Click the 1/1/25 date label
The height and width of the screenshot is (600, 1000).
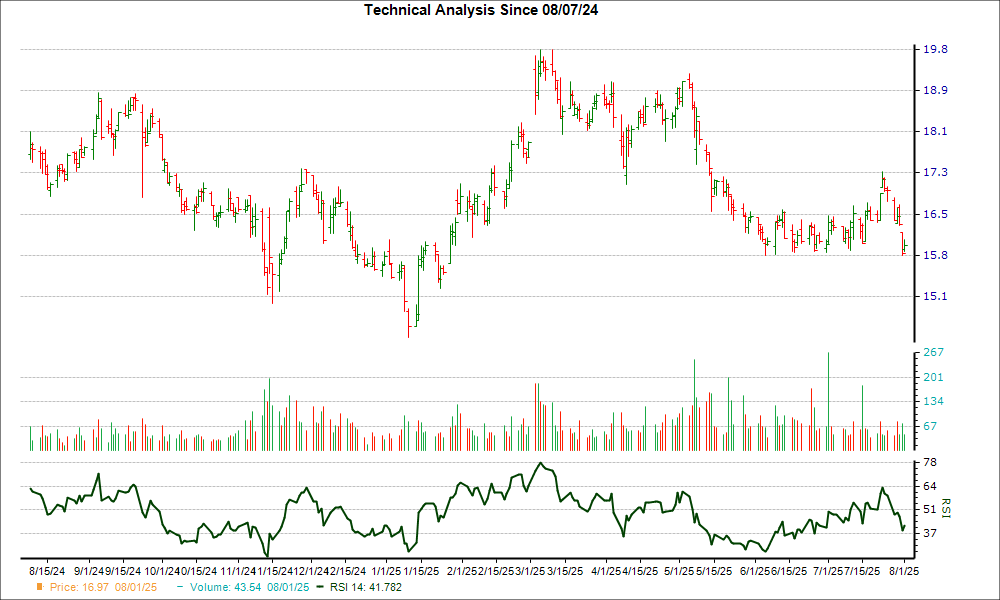coord(386,571)
